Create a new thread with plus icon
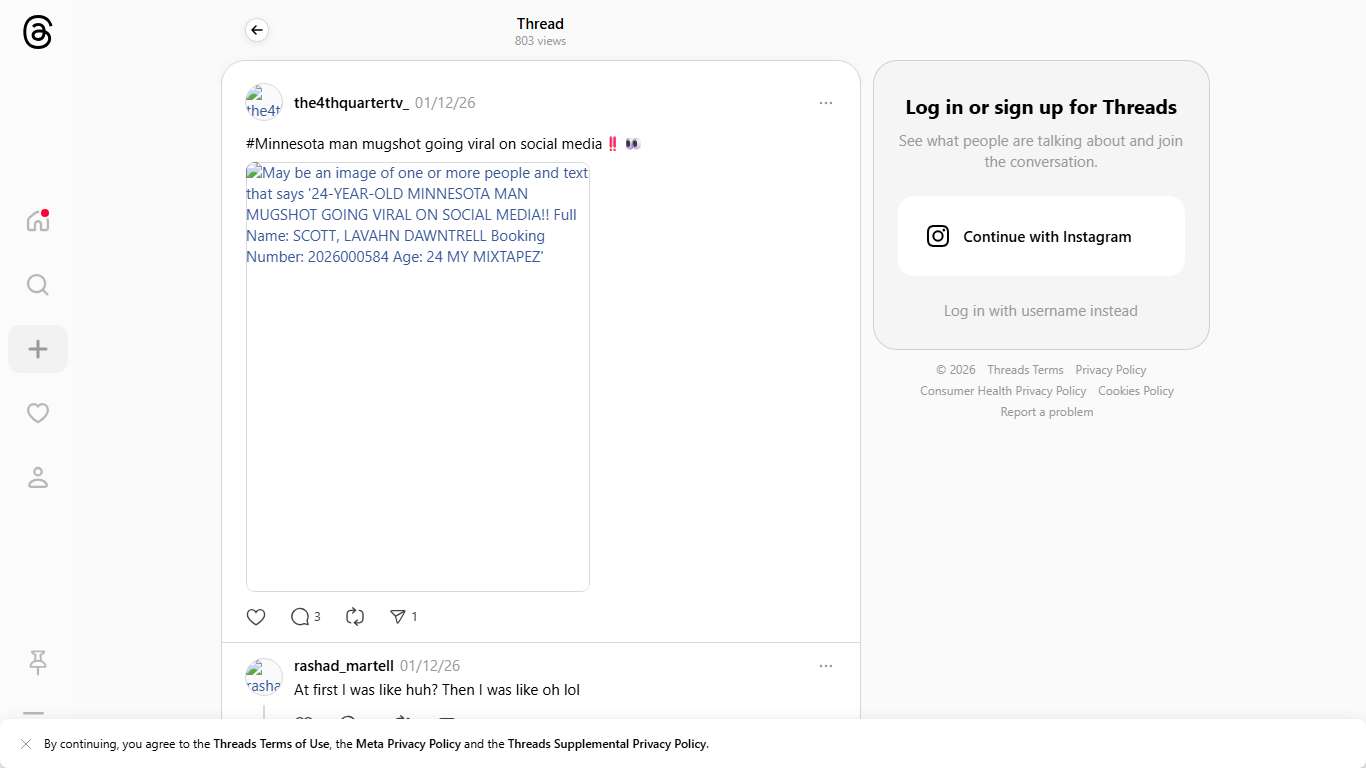The width and height of the screenshot is (1366, 768). (x=37, y=349)
